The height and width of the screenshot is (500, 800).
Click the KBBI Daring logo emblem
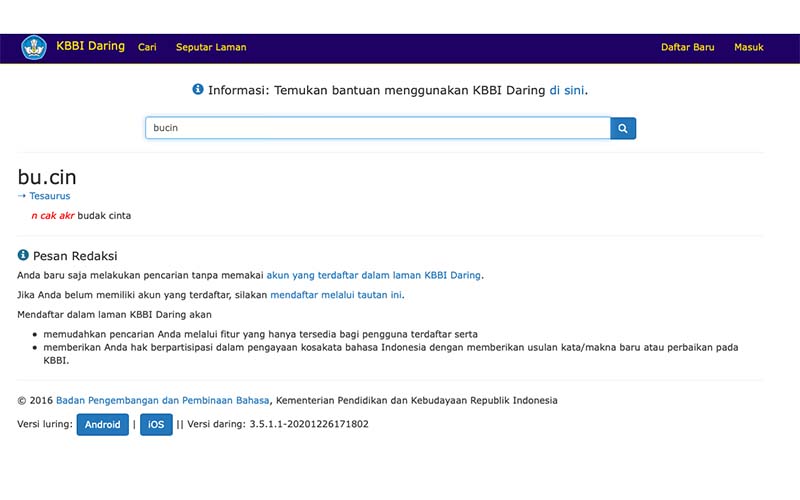(x=34, y=47)
